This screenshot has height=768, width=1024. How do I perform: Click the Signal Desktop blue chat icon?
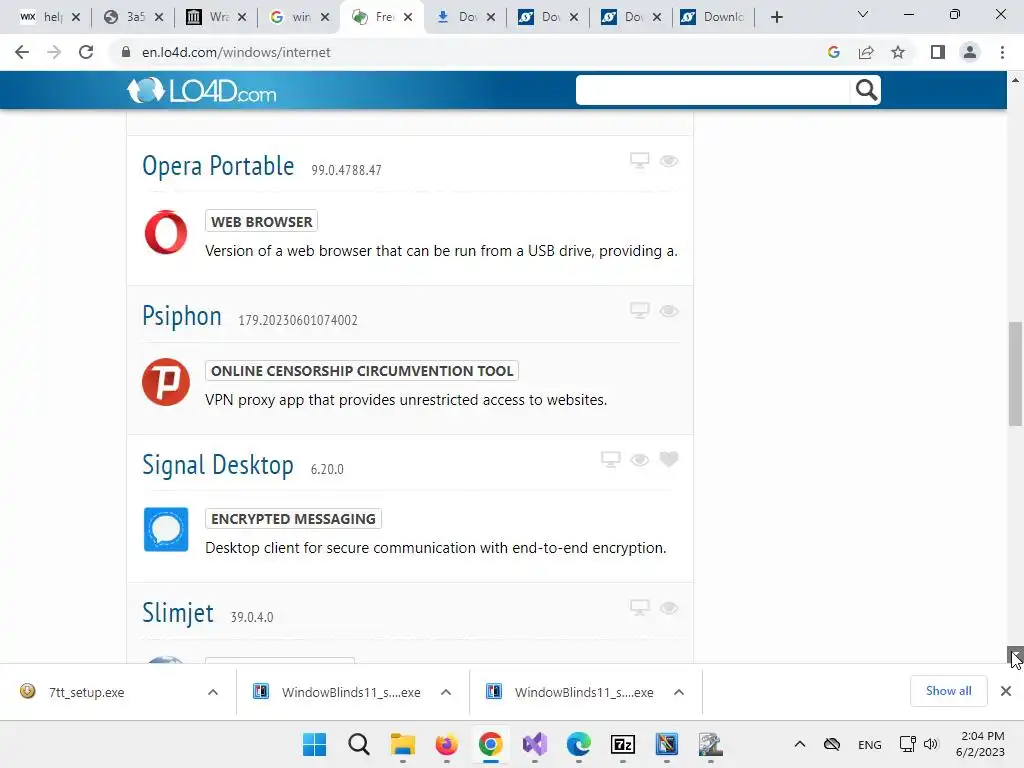click(166, 529)
